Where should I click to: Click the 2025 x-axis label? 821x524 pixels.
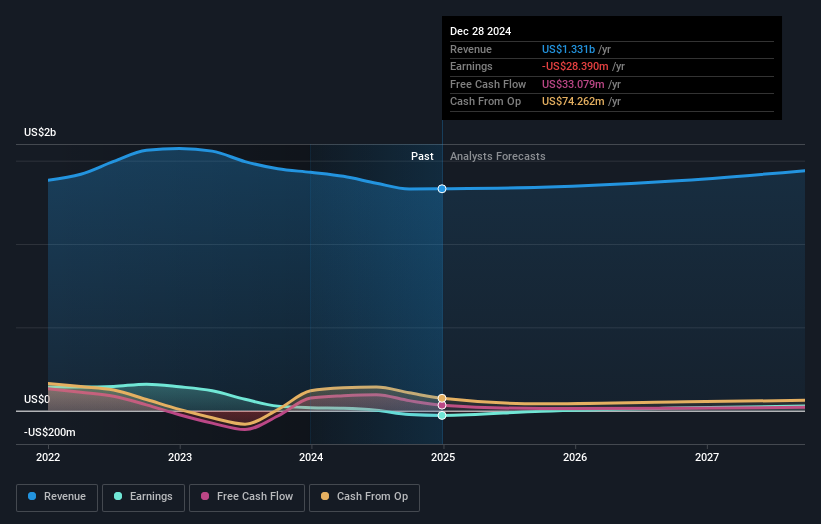[x=443, y=457]
